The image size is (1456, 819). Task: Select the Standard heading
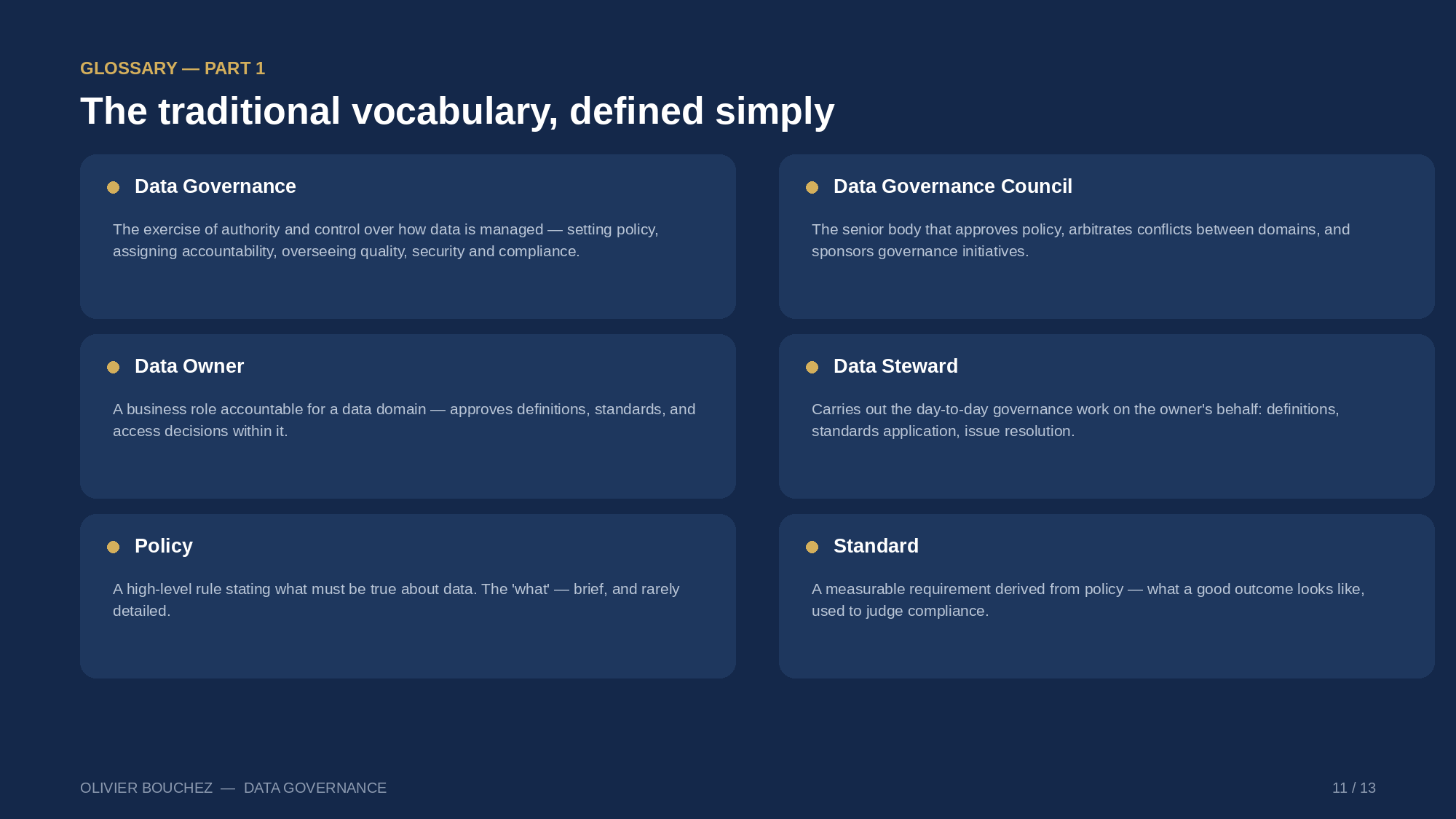876,546
